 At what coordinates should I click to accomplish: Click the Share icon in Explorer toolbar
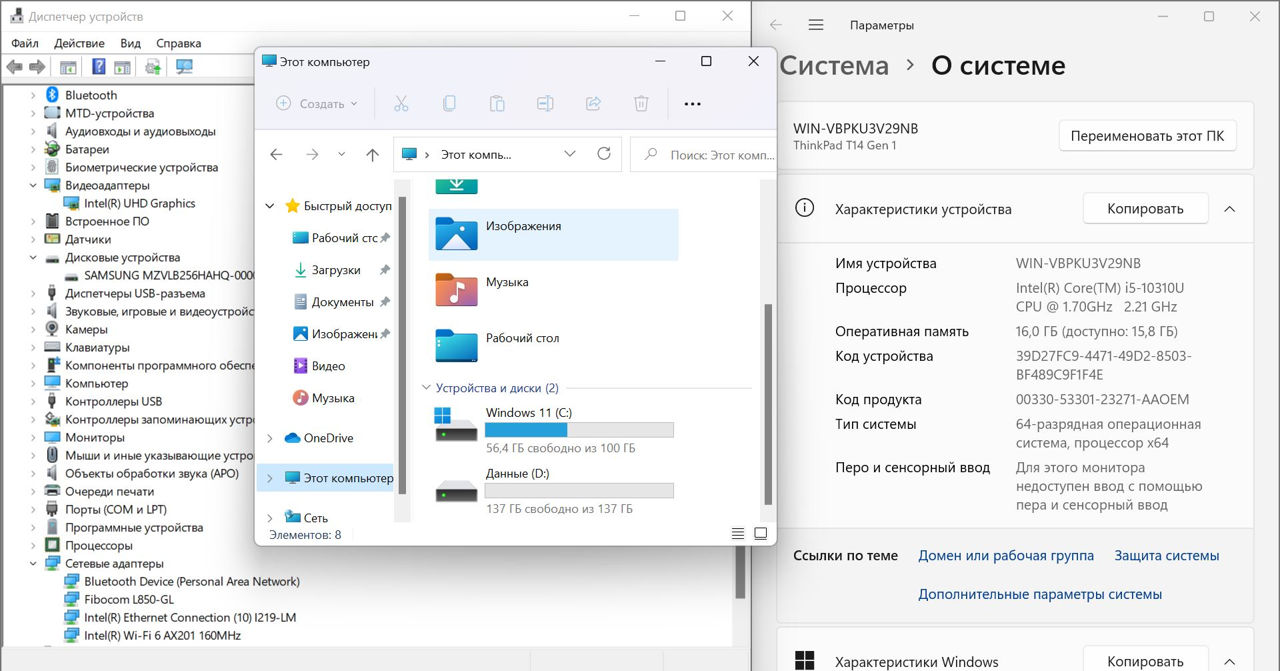coord(593,103)
